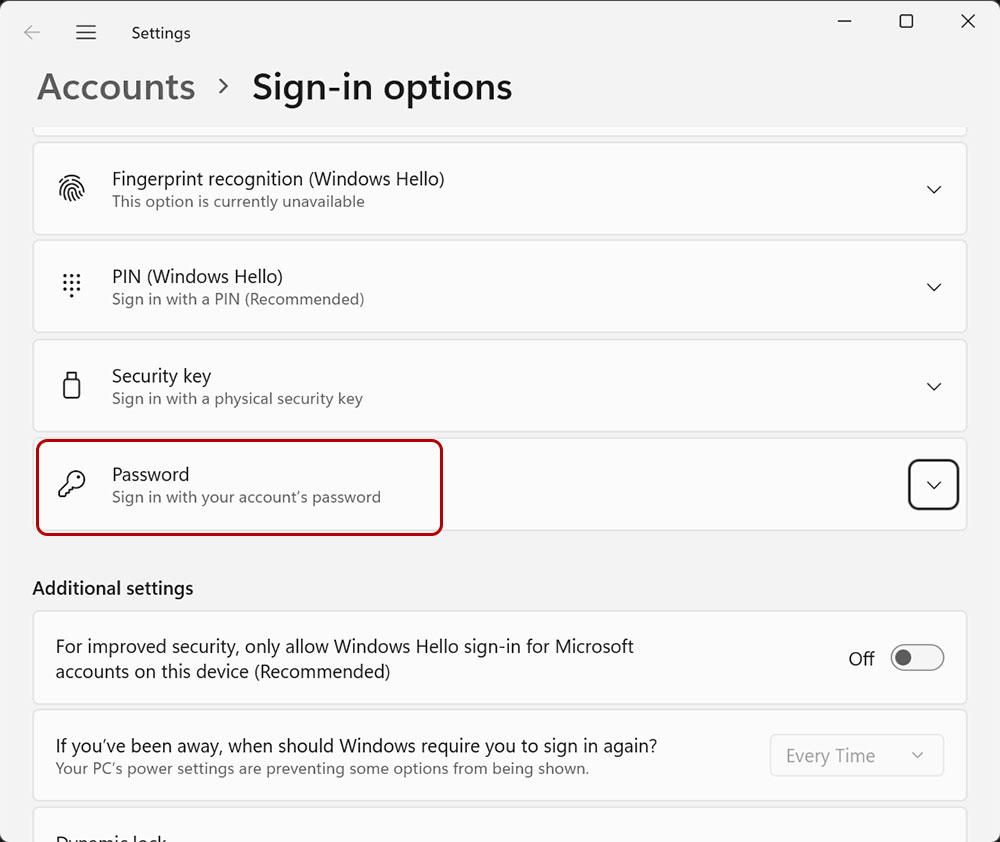Click the Off label beside toggle

pyautogui.click(x=861, y=658)
